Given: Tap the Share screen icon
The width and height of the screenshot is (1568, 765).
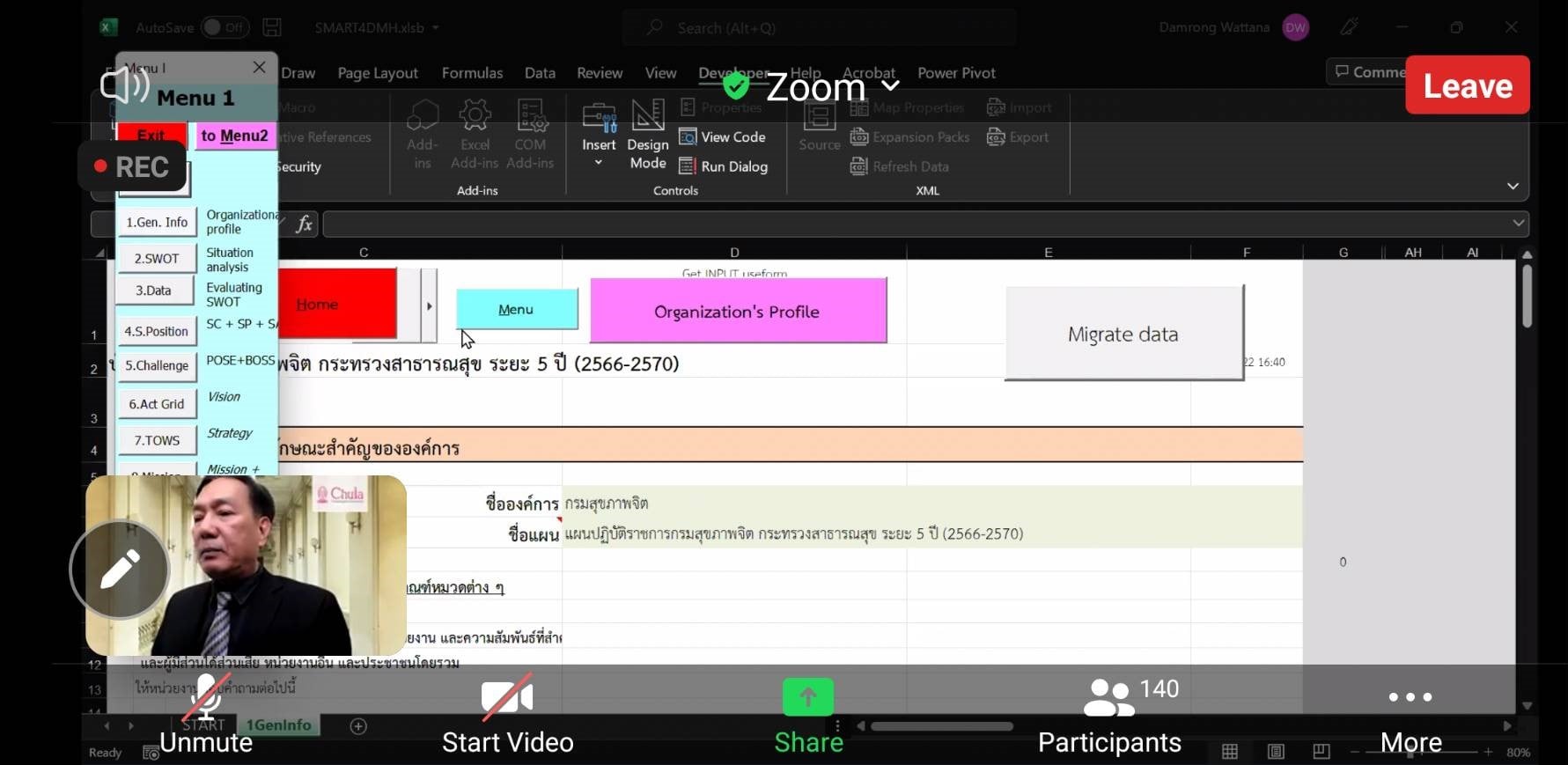Looking at the screenshot, I should (808, 697).
